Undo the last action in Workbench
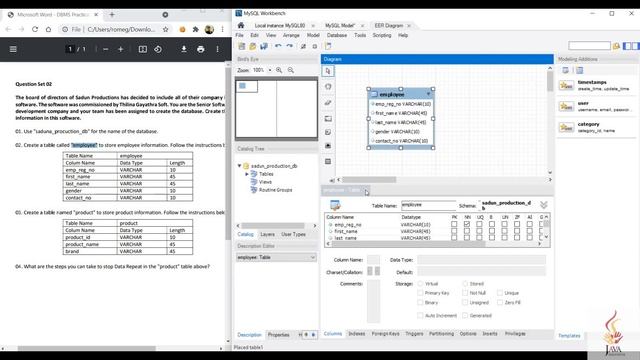Viewport: 640px width, 360px height. click(278, 46)
